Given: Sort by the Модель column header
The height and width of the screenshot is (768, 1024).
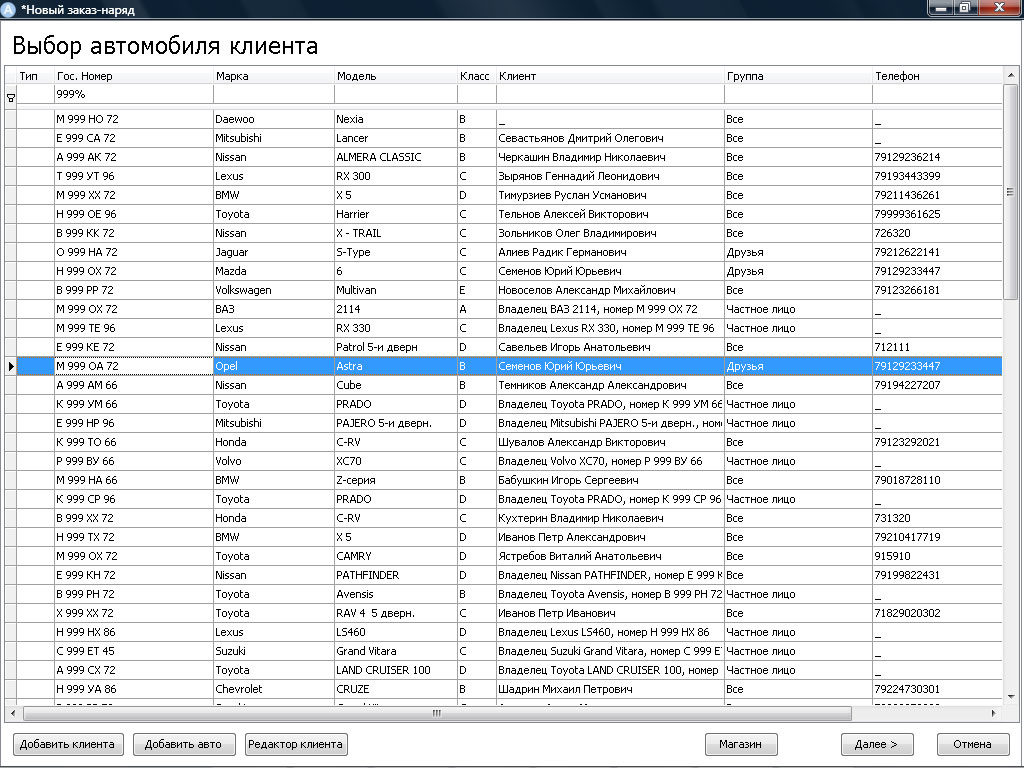Looking at the screenshot, I should tap(396, 76).
